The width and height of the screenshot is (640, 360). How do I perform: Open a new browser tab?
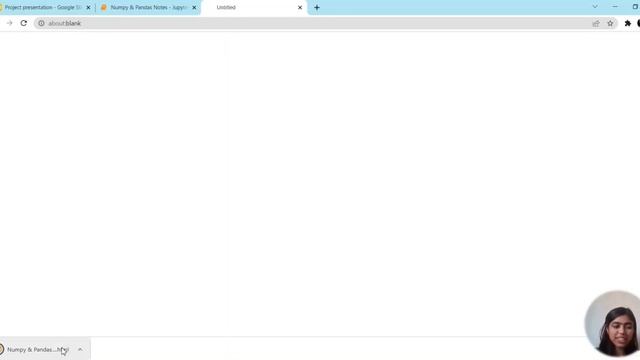(317, 7)
